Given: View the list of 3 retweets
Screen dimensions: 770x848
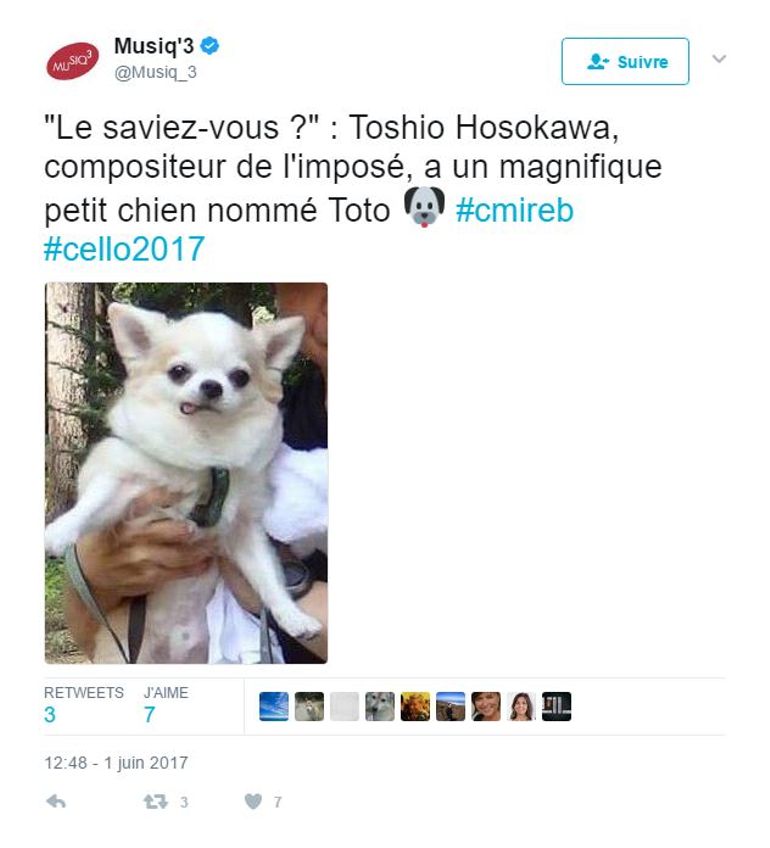Looking at the screenshot, I should click(x=84, y=706).
